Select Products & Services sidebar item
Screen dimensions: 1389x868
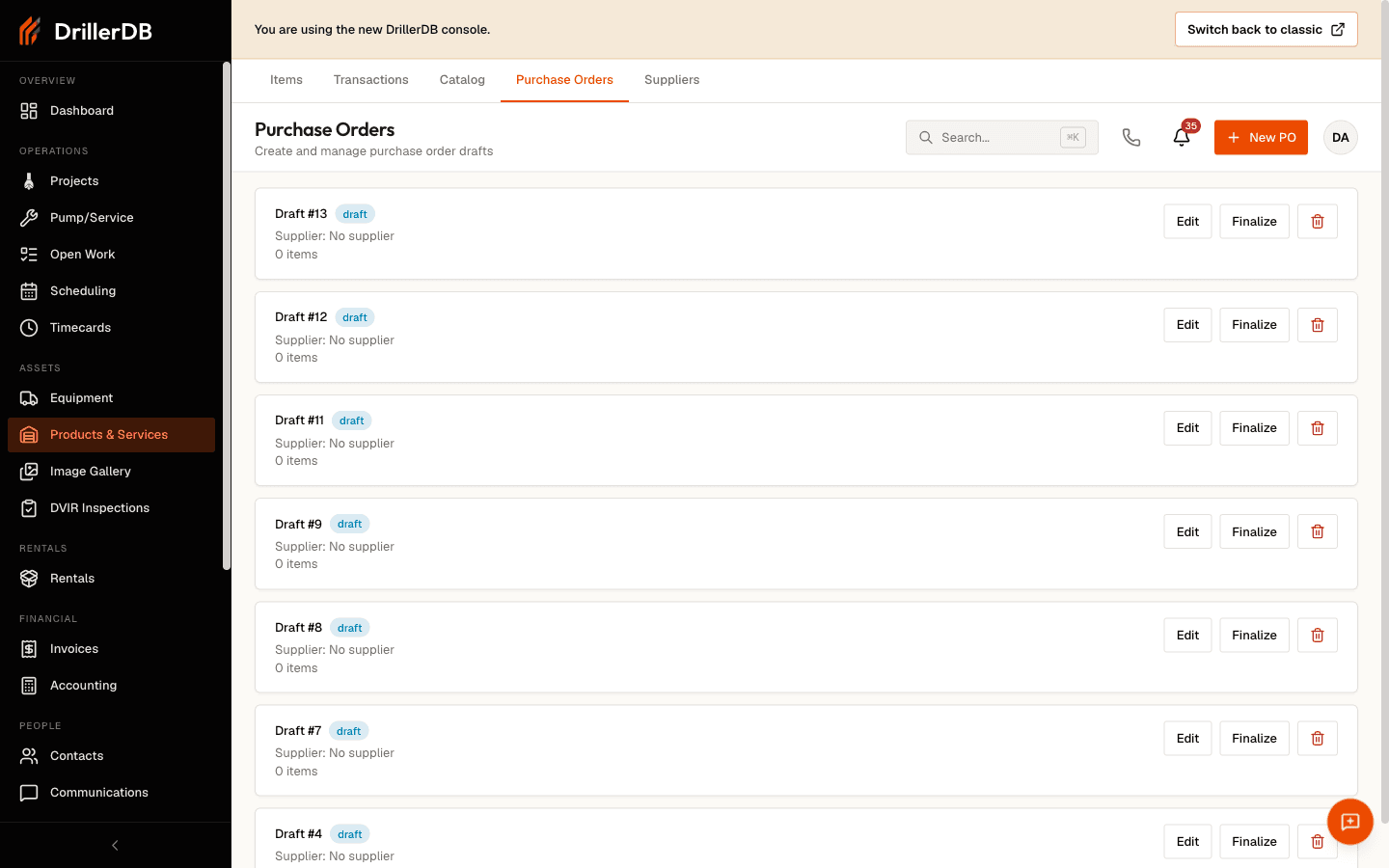[111, 435]
